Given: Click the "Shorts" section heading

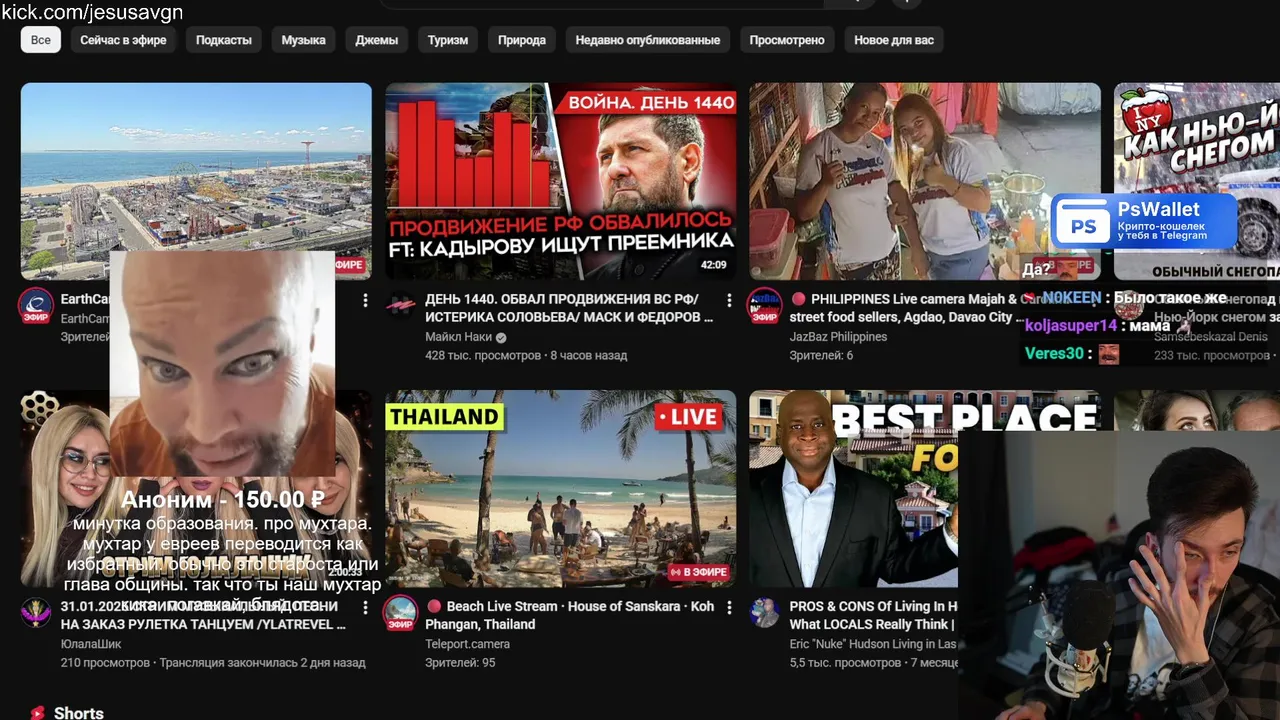Looking at the screenshot, I should [x=79, y=713].
